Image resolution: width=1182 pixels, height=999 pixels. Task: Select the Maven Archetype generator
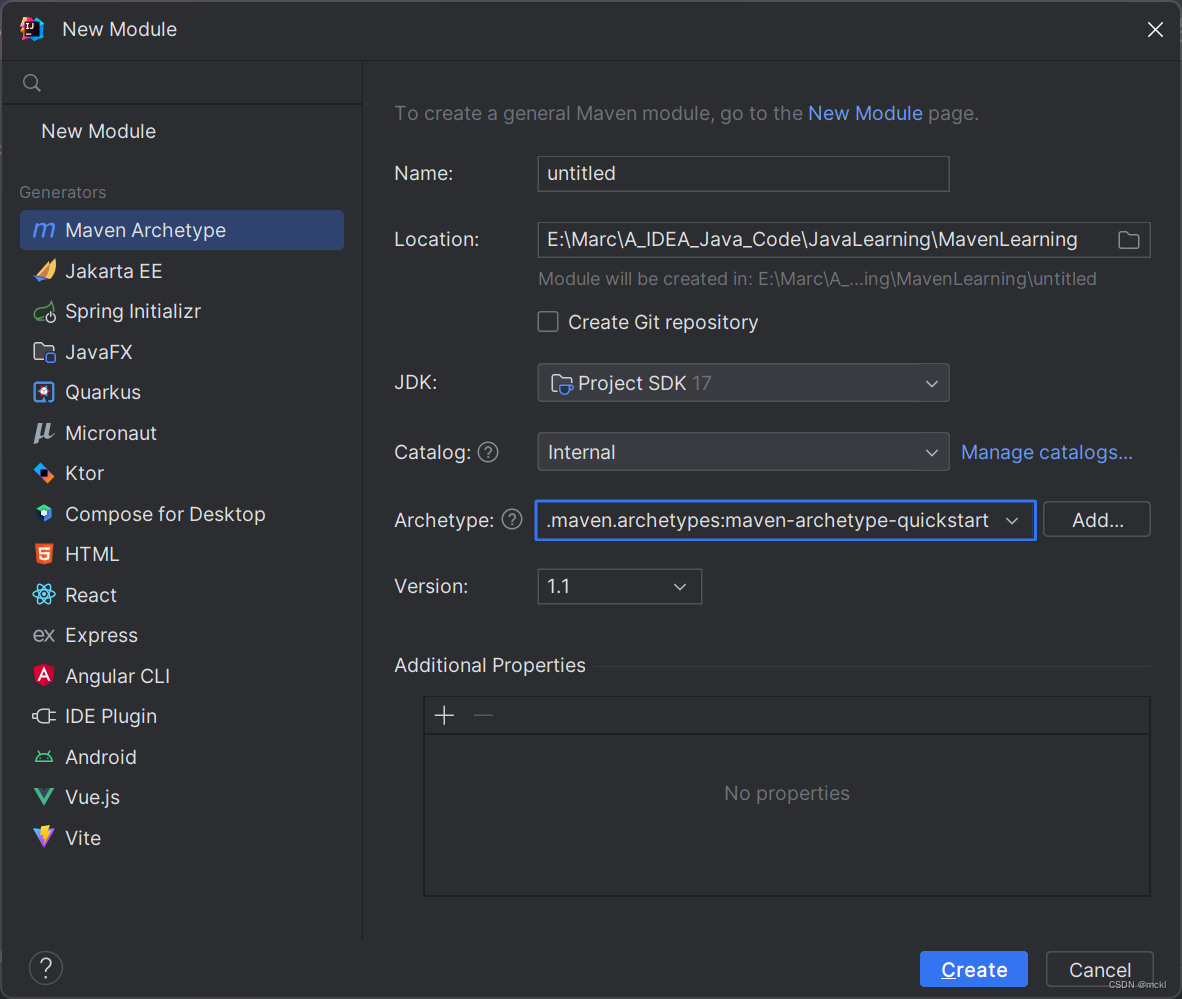[182, 230]
